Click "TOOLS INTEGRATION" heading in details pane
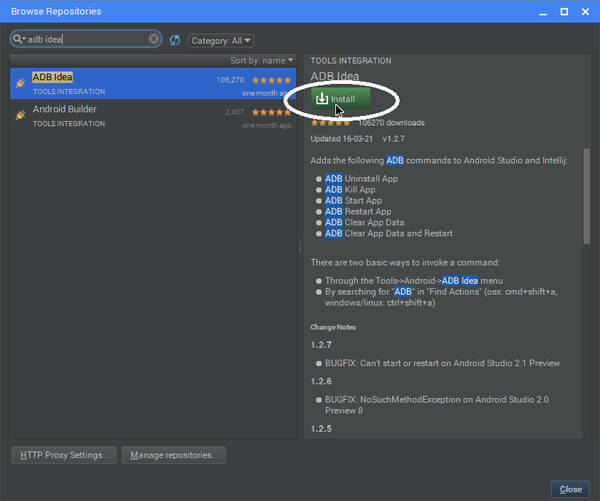The image size is (600, 501). [x=351, y=61]
